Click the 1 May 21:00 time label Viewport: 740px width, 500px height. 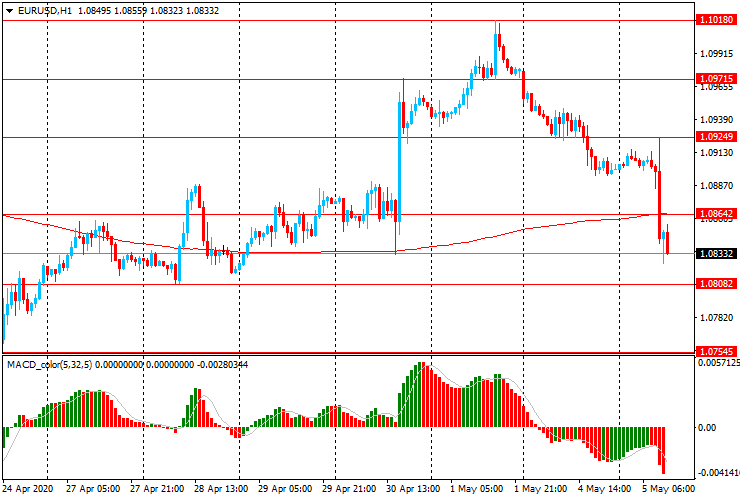[x=540, y=489]
